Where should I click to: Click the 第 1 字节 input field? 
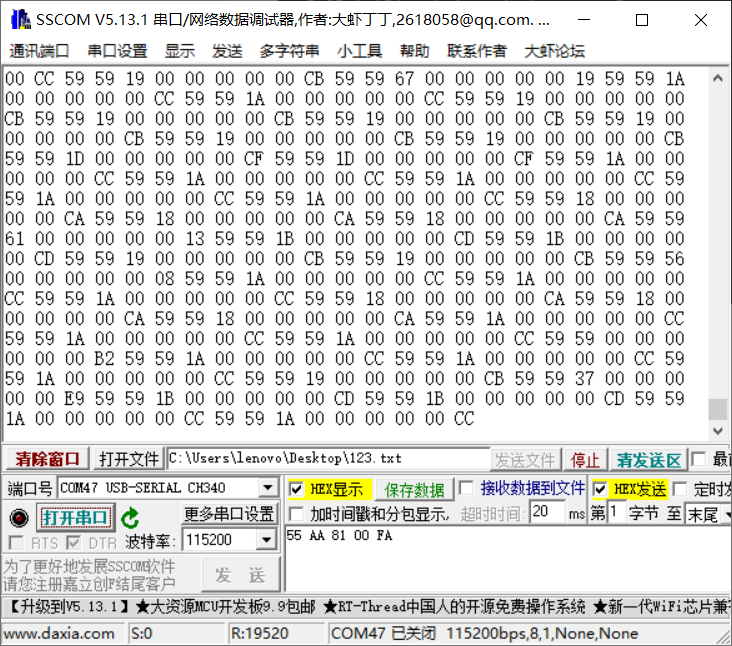615,513
